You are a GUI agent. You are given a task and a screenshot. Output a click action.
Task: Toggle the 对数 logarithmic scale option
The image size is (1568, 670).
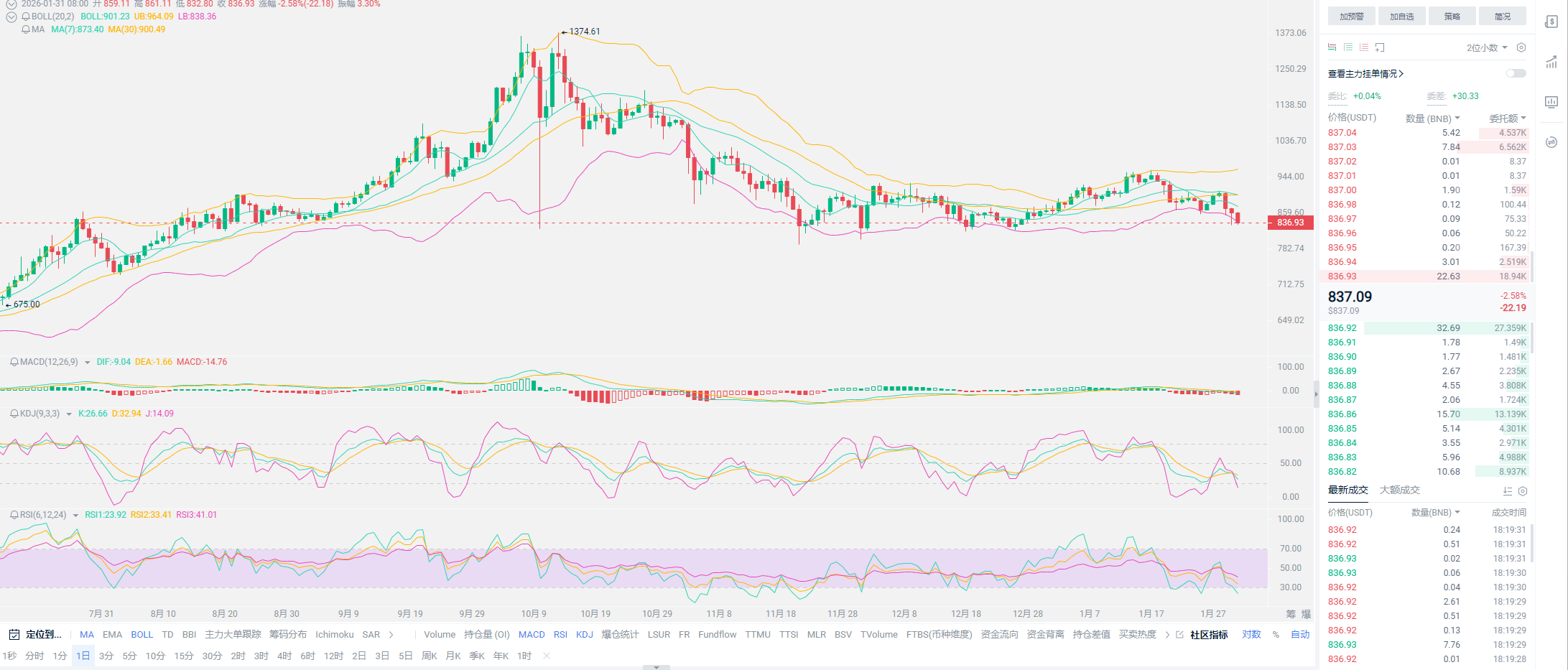pos(1251,635)
